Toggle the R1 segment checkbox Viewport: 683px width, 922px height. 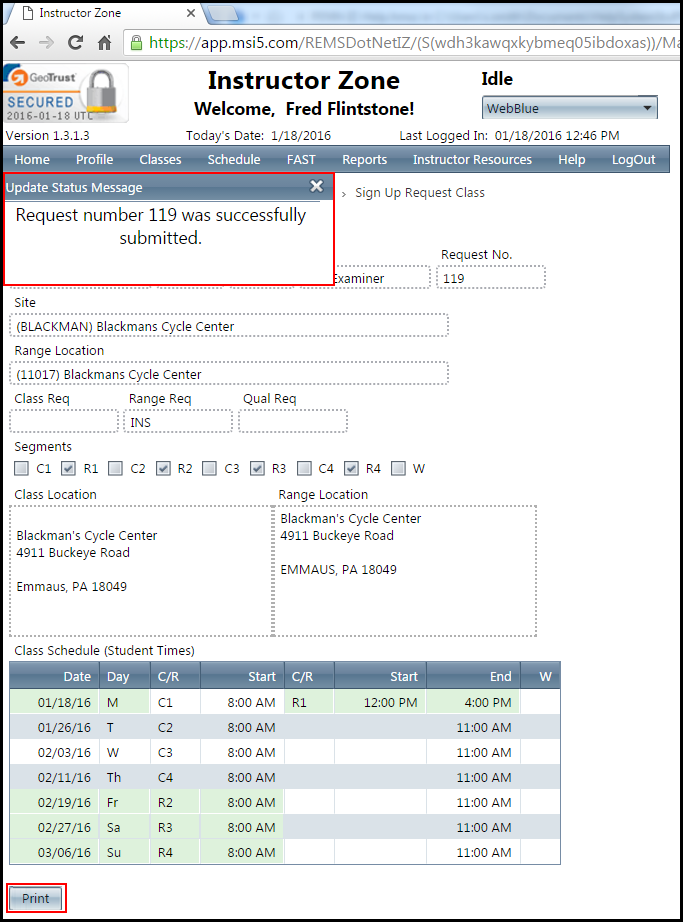(68, 468)
